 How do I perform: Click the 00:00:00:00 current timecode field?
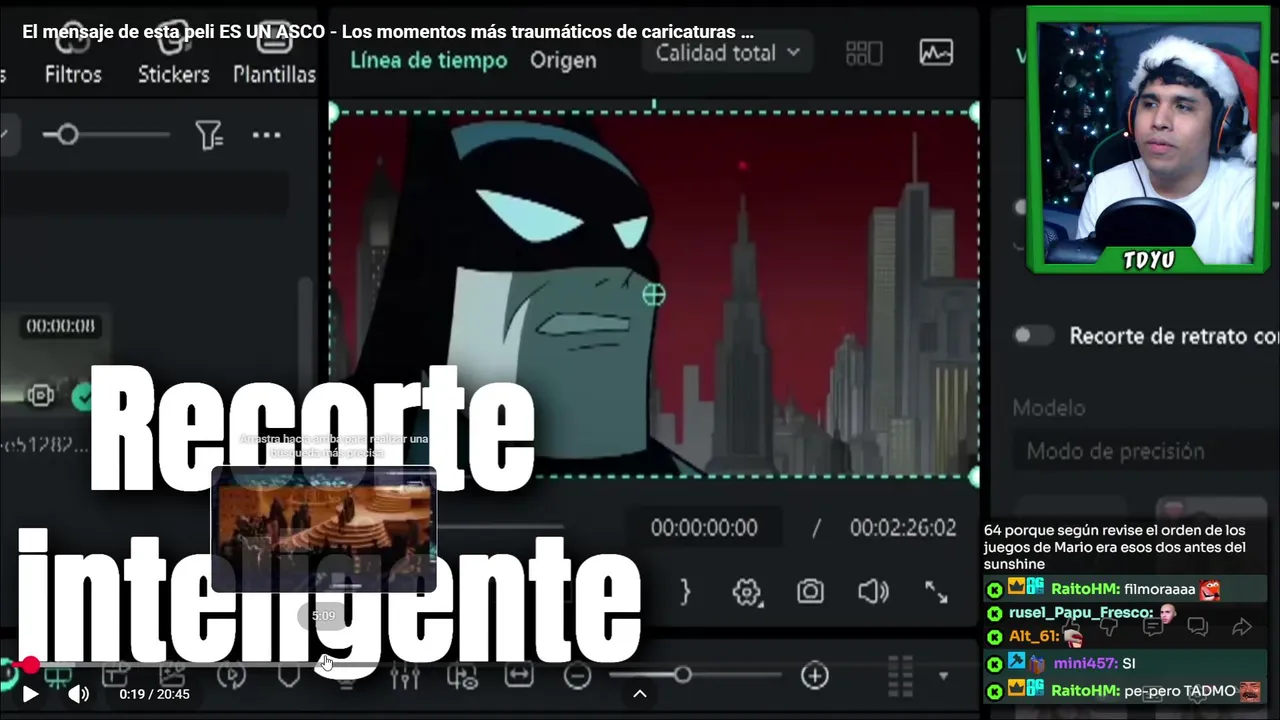click(x=704, y=528)
